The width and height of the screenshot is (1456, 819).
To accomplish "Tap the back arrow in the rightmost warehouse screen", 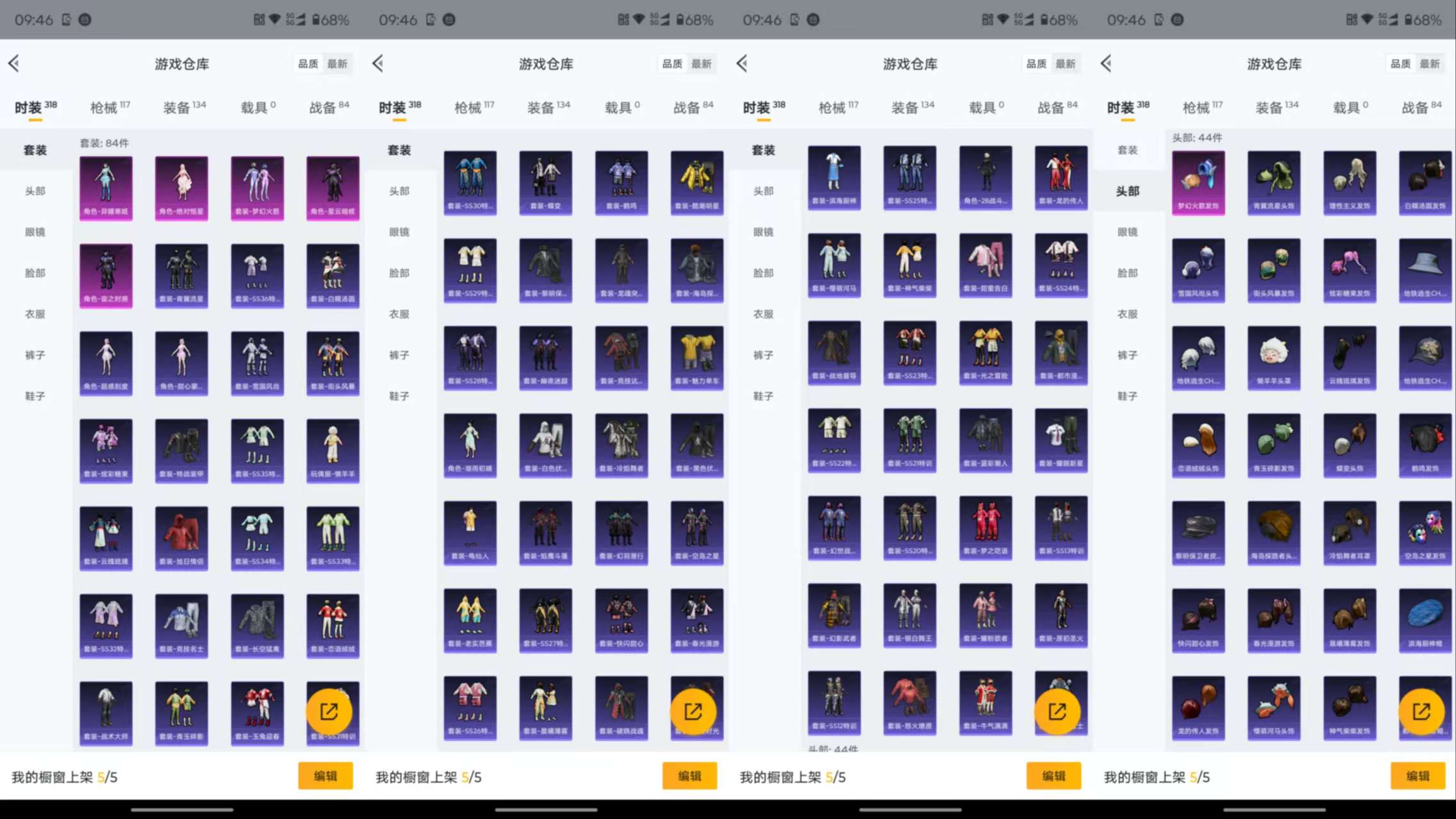I will tap(1107, 63).
